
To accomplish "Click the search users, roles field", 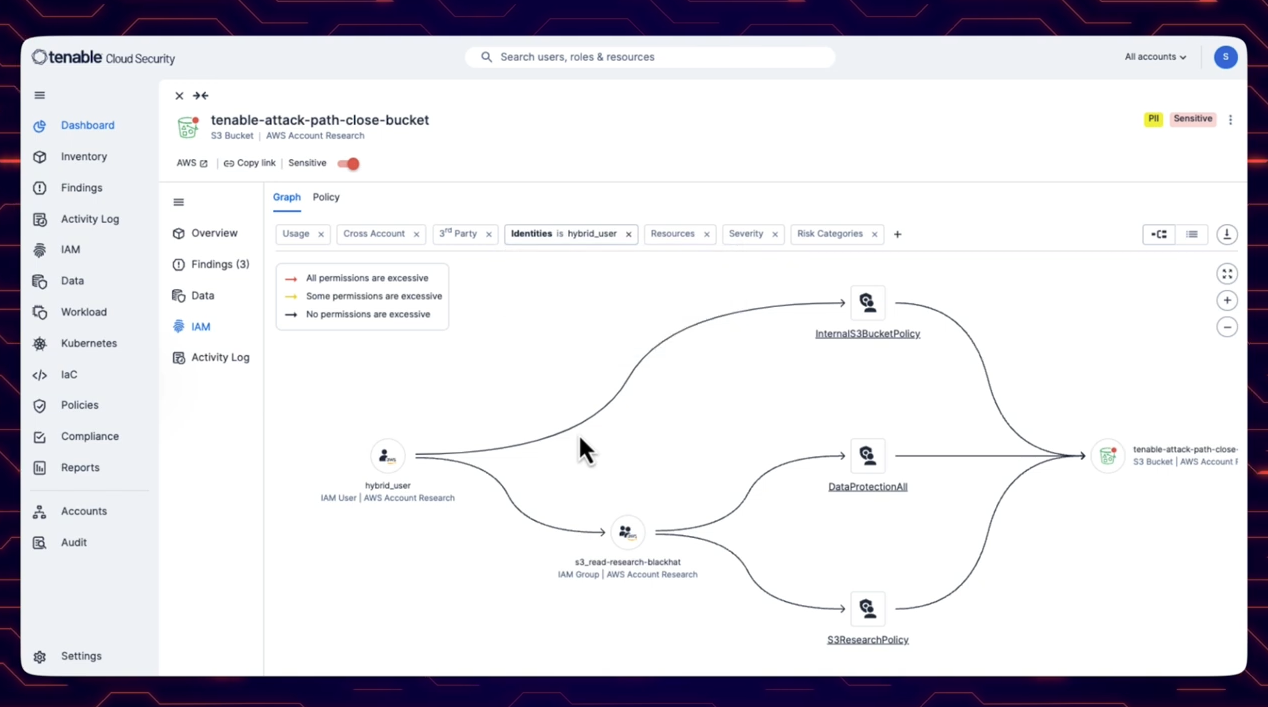I will pyautogui.click(x=650, y=57).
